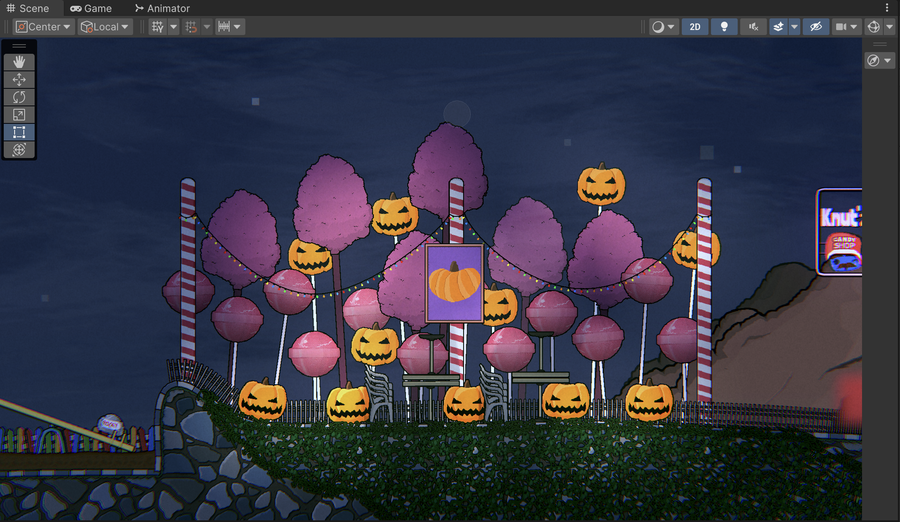
Task: Select the Scale tool
Action: pos(19,115)
